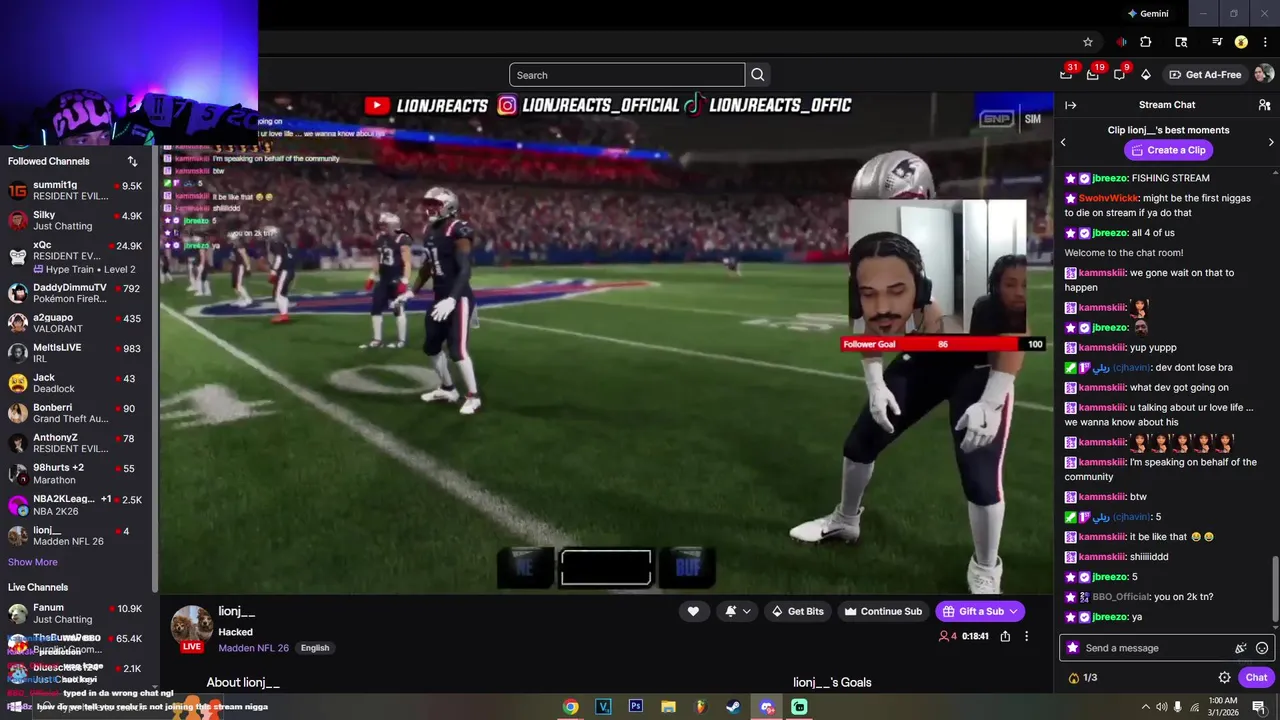1280x720 pixels.
Task: Click the BBO_Official username in chat
Action: tap(1121, 597)
